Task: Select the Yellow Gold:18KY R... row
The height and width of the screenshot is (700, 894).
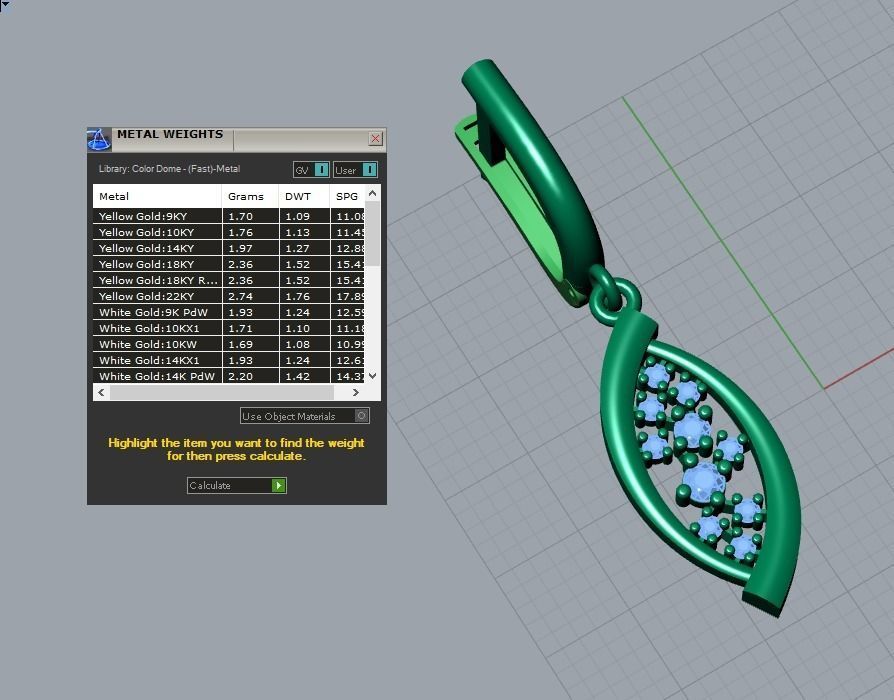Action: [229, 280]
